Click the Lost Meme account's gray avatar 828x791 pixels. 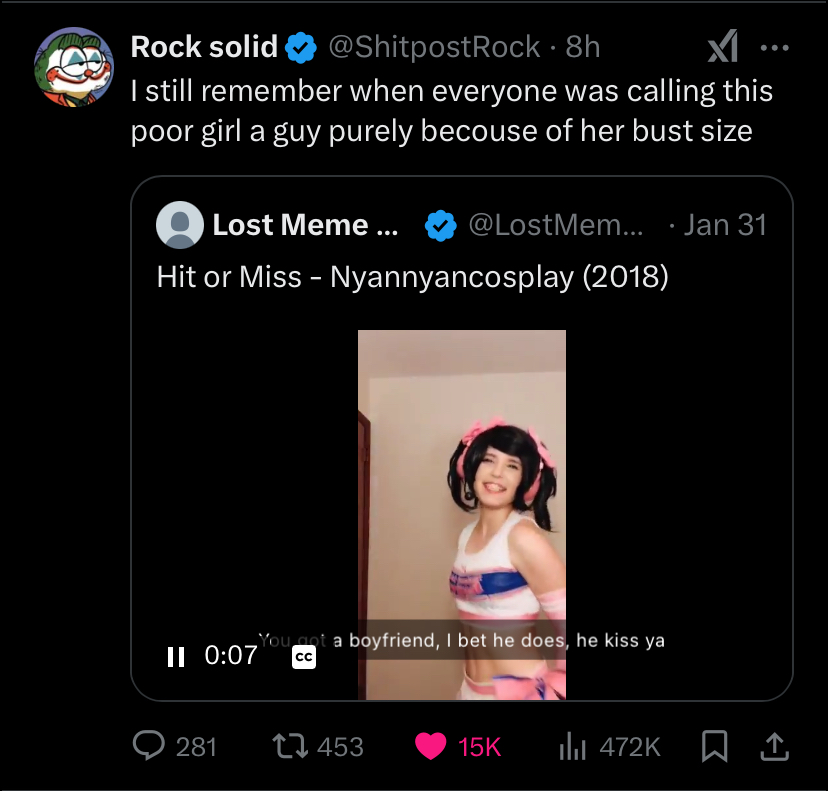coord(180,225)
